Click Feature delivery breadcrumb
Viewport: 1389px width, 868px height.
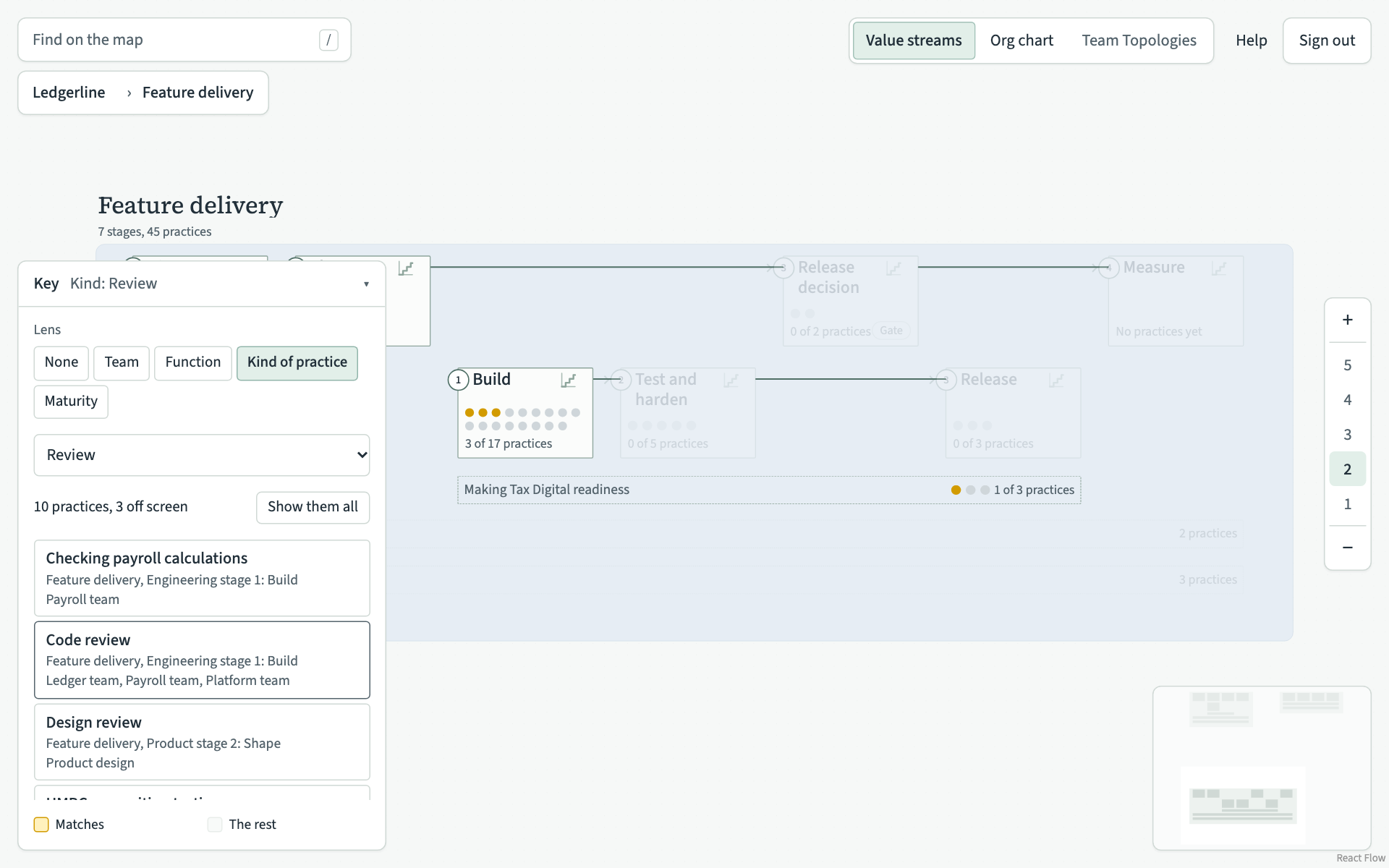click(x=198, y=93)
